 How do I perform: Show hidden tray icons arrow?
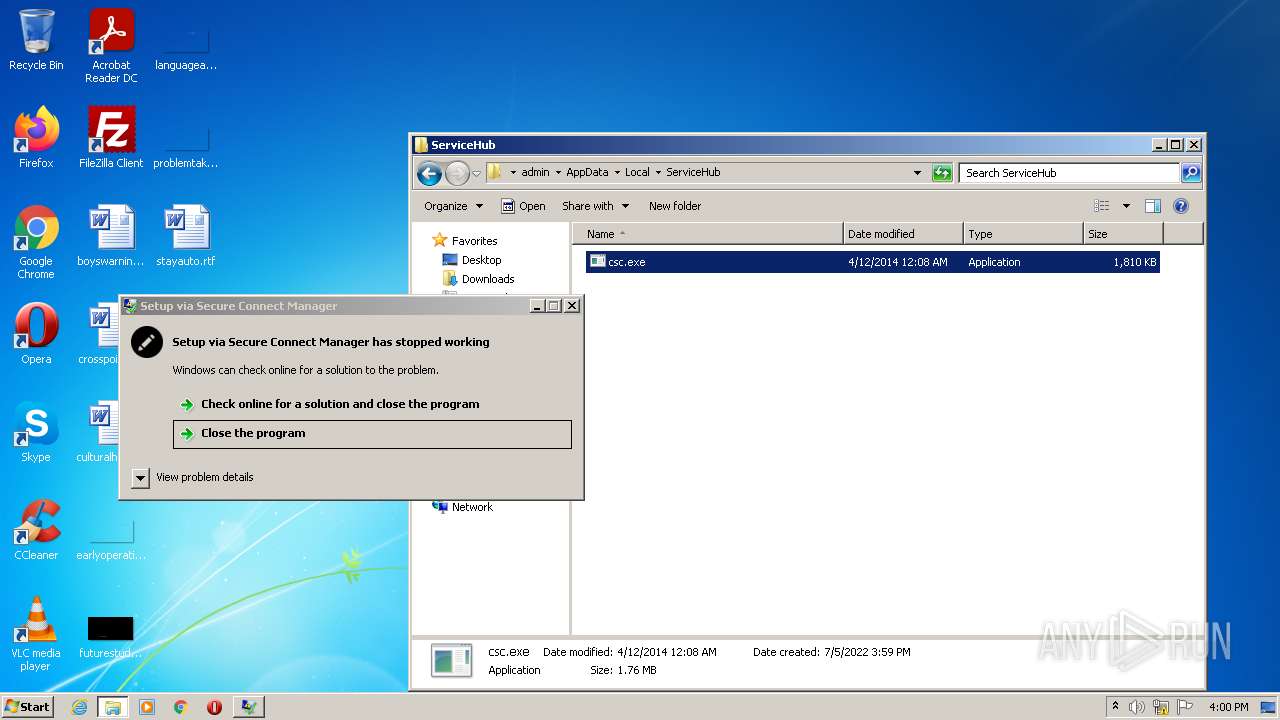(1115, 706)
